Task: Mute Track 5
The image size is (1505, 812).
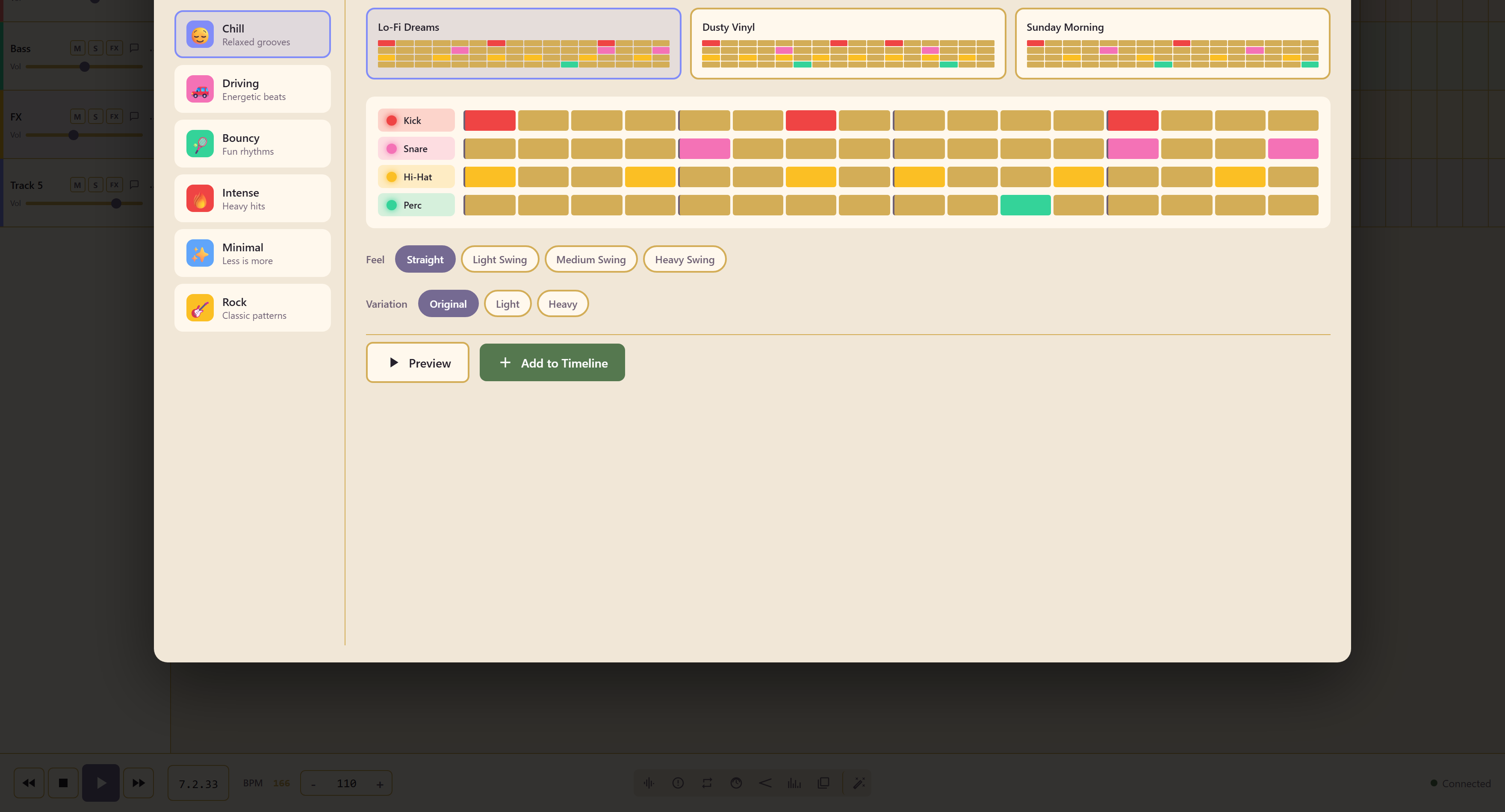Action: pos(78,185)
